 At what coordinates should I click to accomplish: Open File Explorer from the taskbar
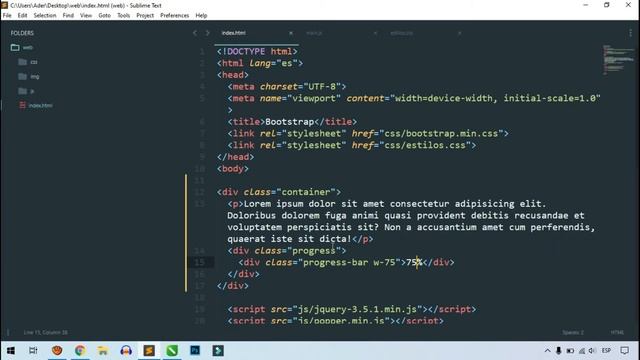[x=103, y=351]
